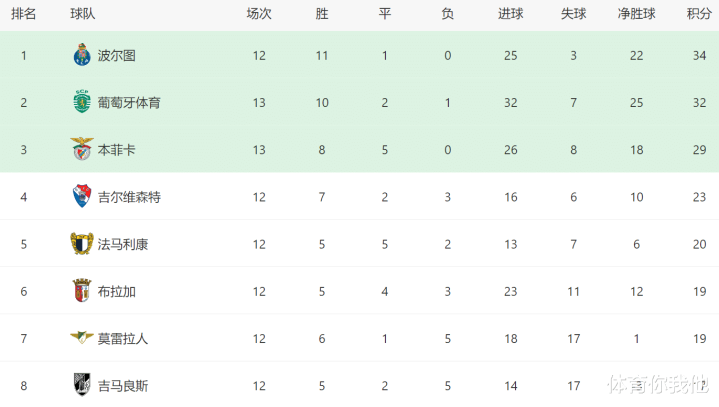Click the Guimarães (吉马良斯) crest
719x407 pixels.
click(x=81, y=385)
